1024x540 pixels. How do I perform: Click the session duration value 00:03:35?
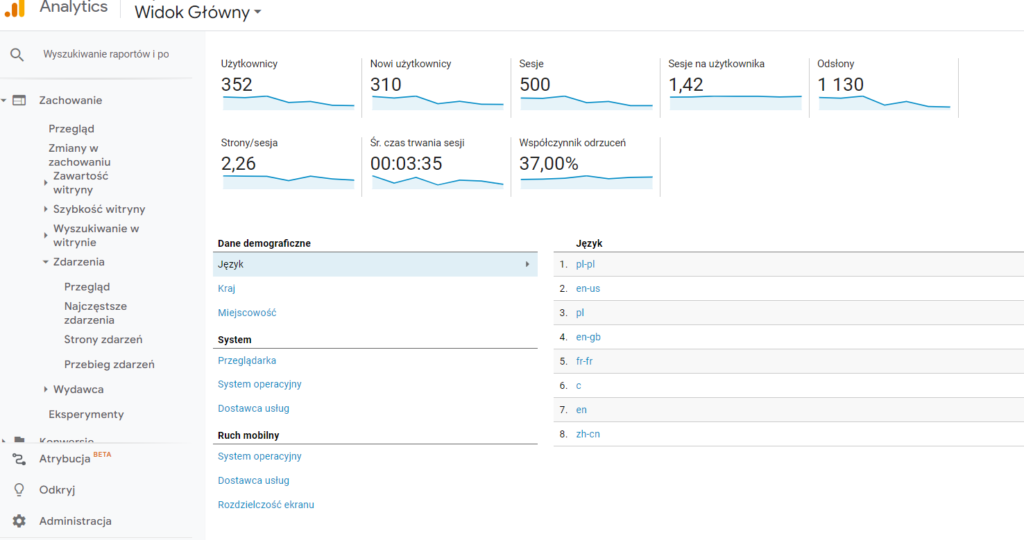pyautogui.click(x=406, y=164)
